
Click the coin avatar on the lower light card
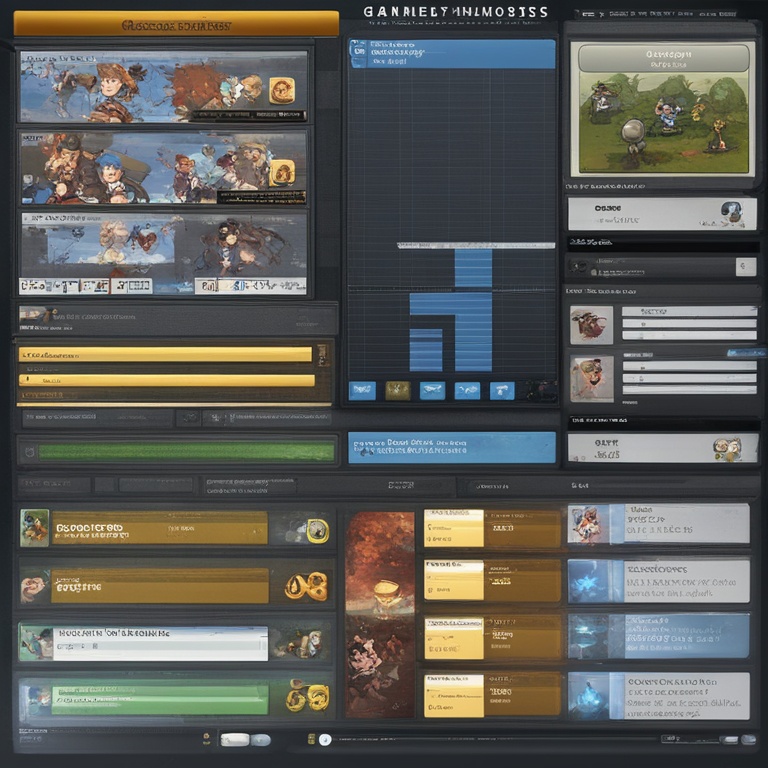pos(728,448)
